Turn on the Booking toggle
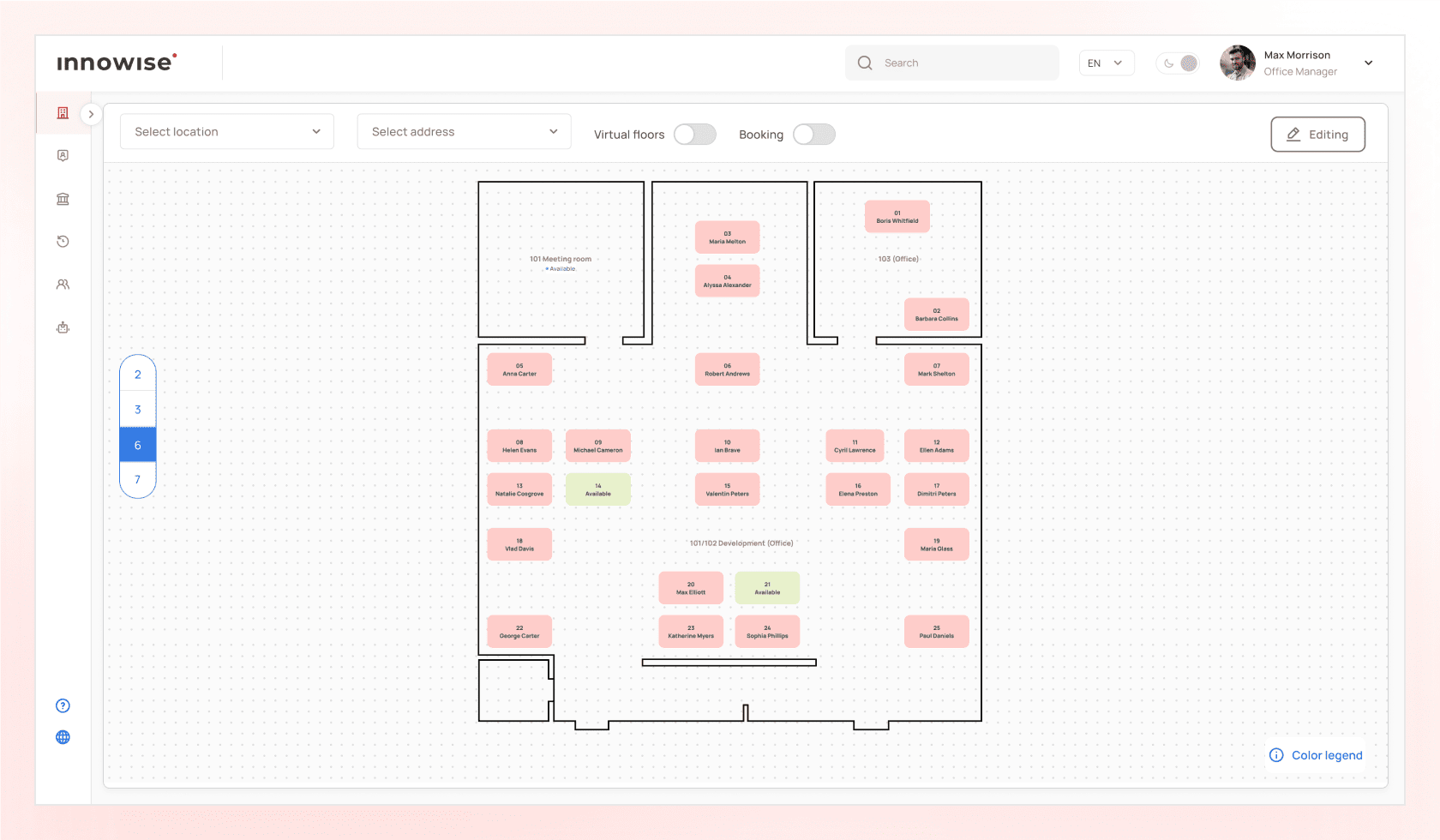1440x840 pixels. 813,135
